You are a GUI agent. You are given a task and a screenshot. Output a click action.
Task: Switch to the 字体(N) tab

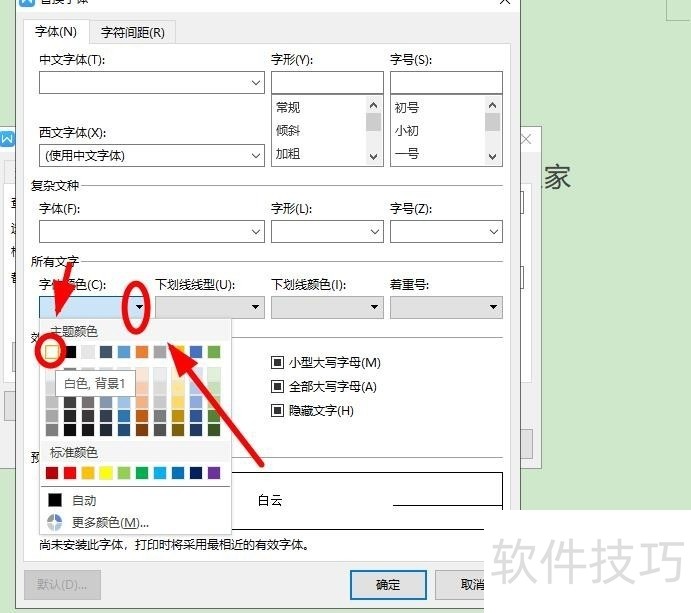tap(56, 32)
